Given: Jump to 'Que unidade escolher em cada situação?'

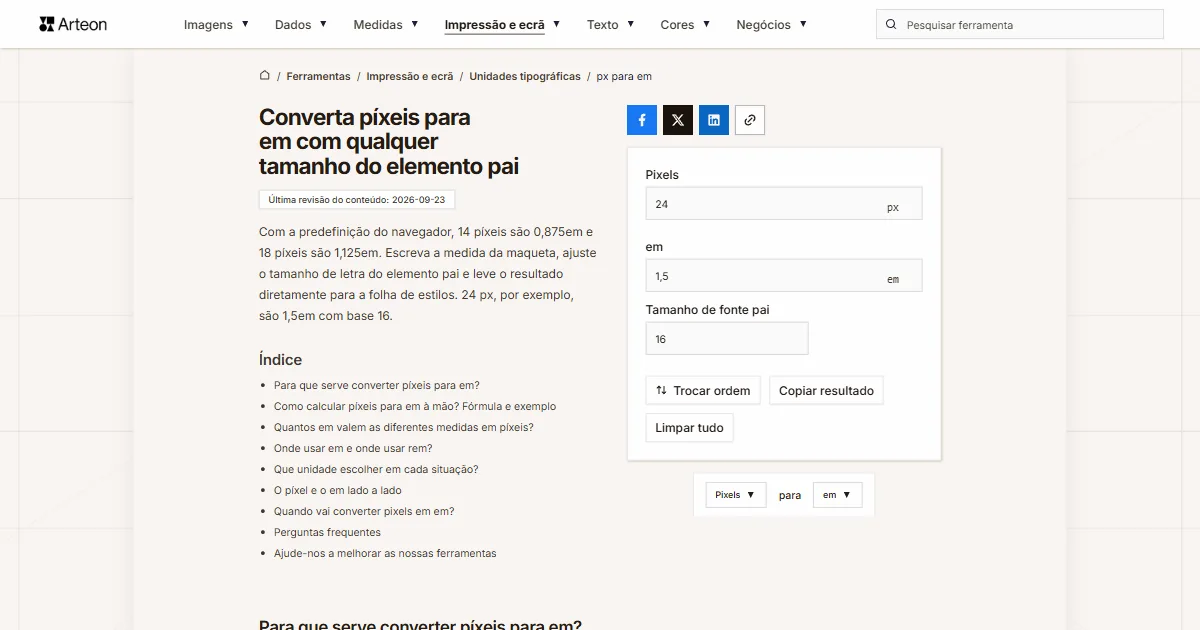Looking at the screenshot, I should pos(376,469).
